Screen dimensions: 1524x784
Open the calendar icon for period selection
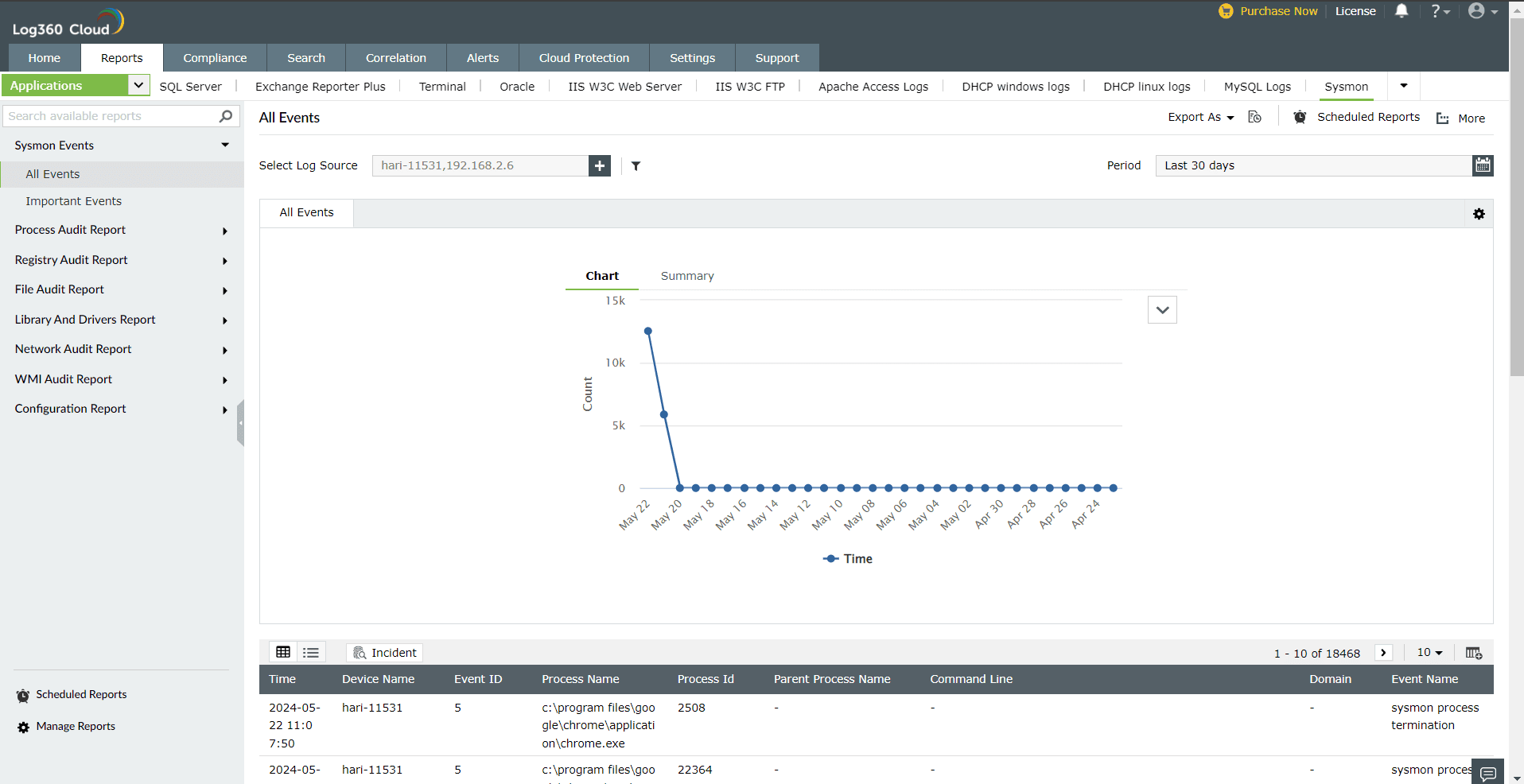coord(1483,165)
